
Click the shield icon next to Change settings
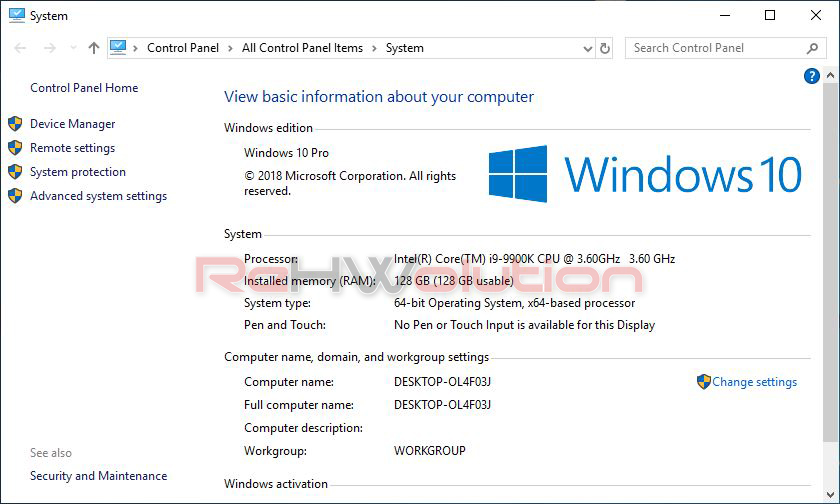coord(704,382)
